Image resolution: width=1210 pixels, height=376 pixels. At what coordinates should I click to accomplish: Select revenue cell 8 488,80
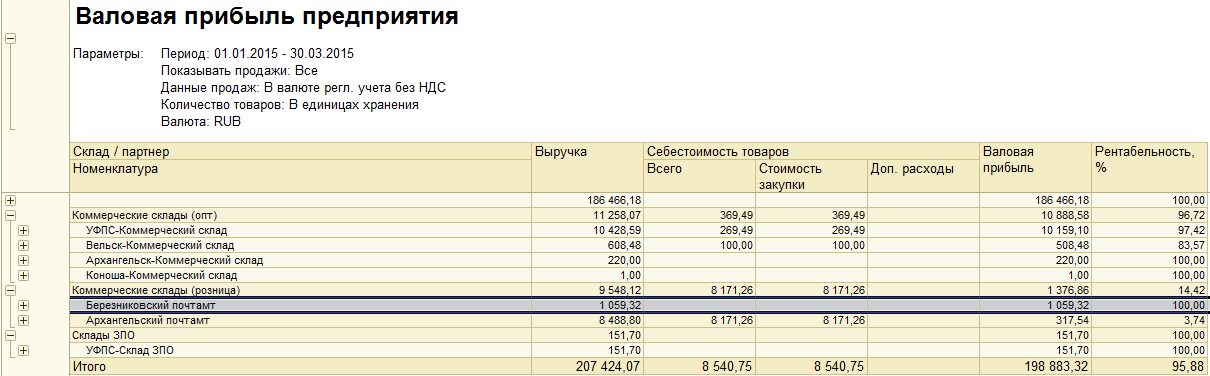588,320
